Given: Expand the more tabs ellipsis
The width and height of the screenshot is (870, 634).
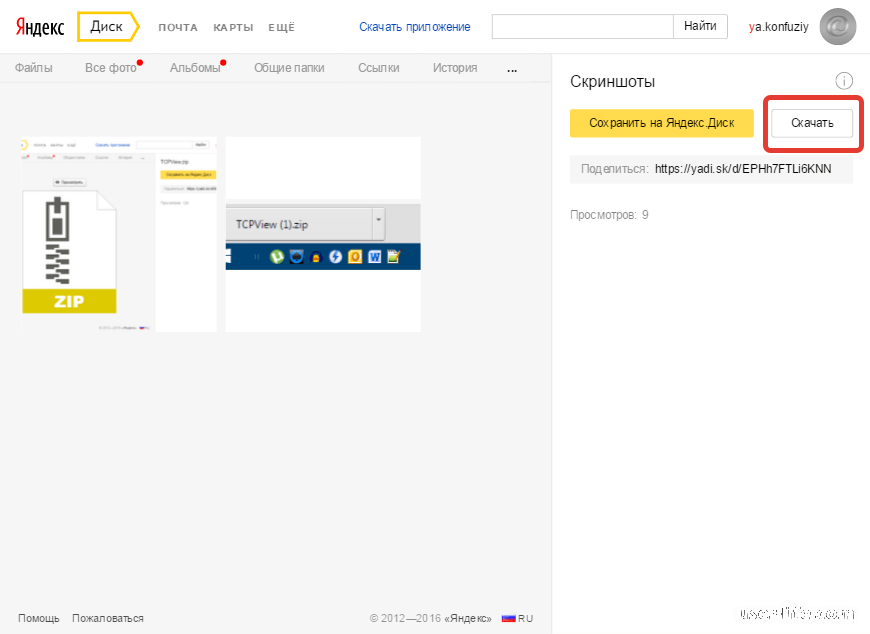Looking at the screenshot, I should pos(512,70).
